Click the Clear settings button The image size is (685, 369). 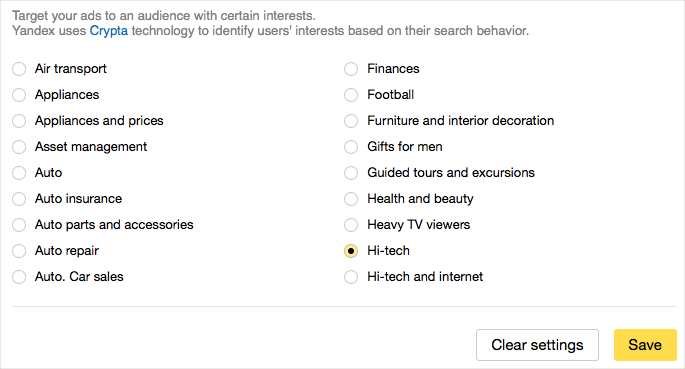point(537,345)
